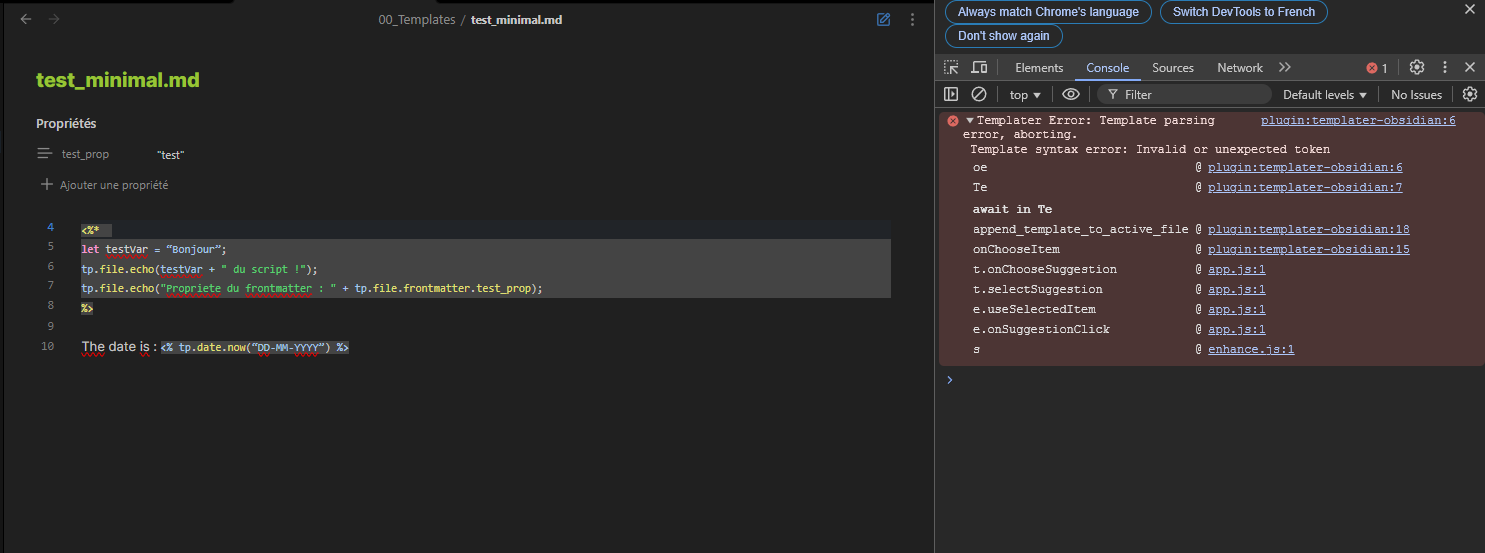
Task: Click the console prompt input line
Action: 1210,380
